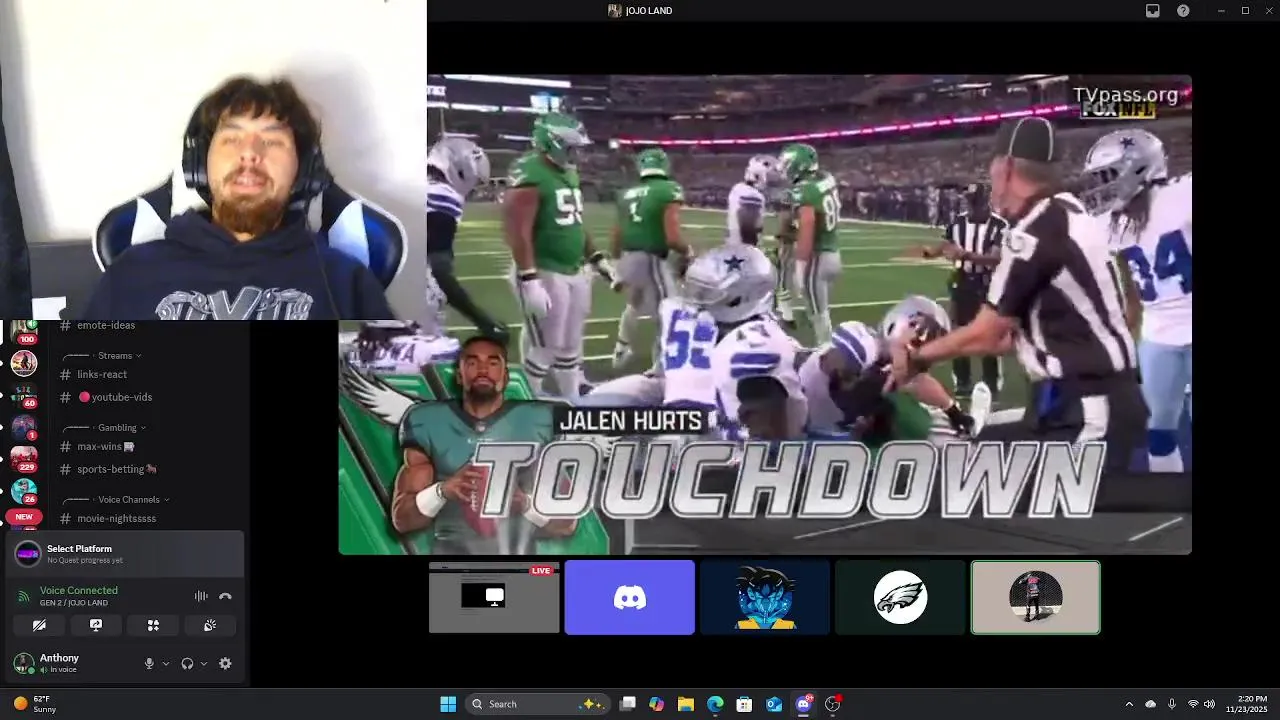Open the server with the 229 badge
The image size is (1280, 720).
pos(24,459)
